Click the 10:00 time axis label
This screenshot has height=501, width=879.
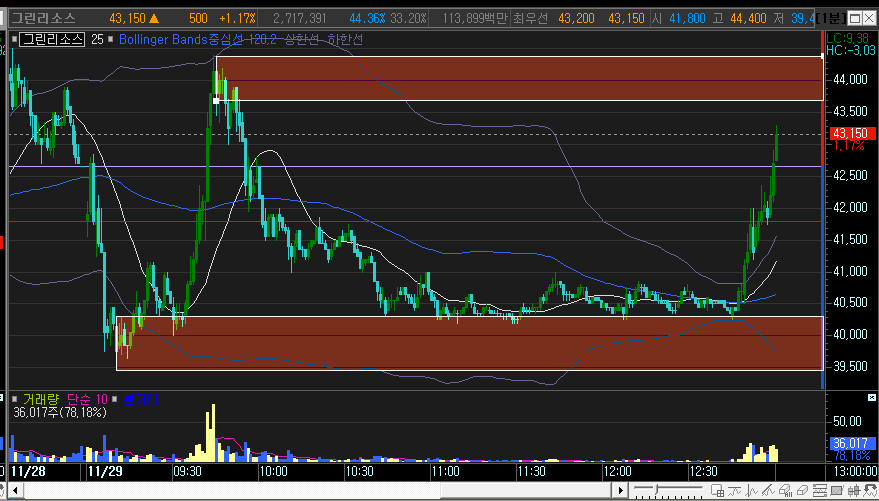click(x=274, y=471)
